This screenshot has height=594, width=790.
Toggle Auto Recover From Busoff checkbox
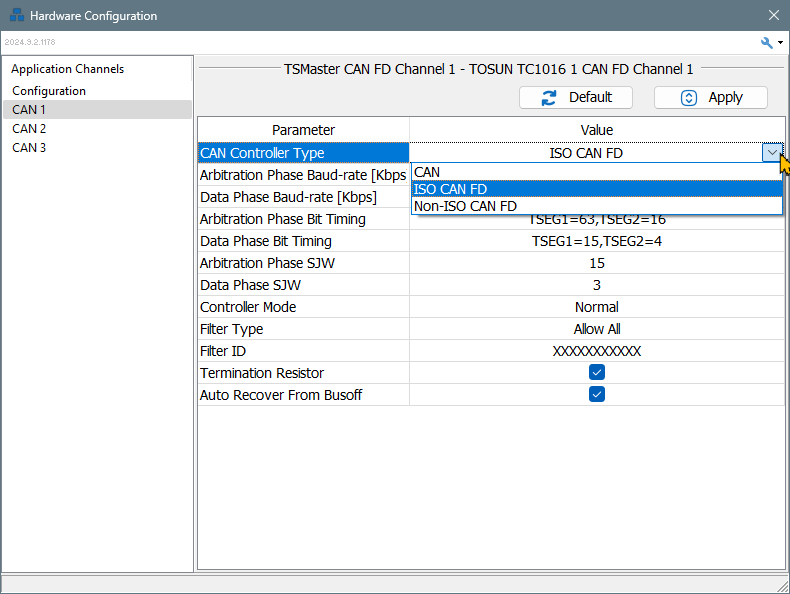click(597, 394)
